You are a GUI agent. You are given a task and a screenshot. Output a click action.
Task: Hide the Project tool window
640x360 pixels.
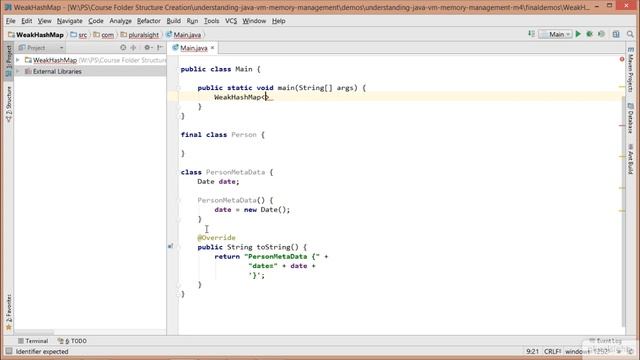(x=160, y=48)
